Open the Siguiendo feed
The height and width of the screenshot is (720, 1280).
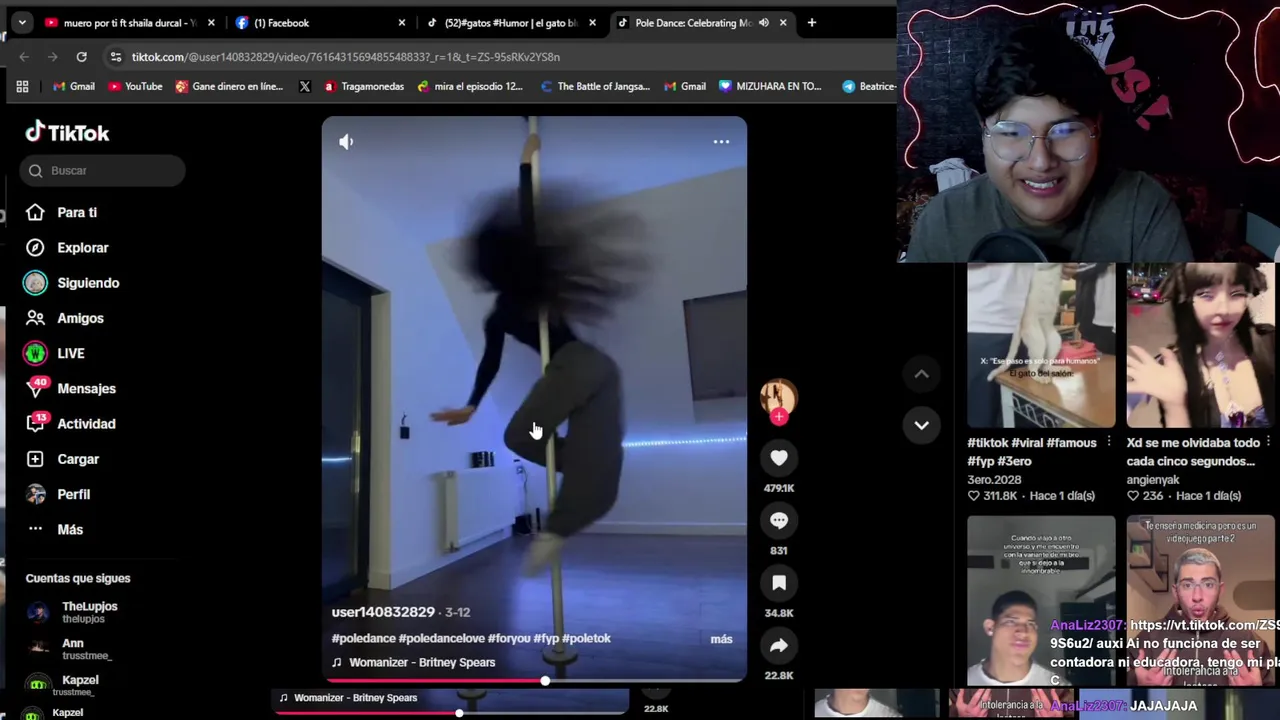(88, 283)
